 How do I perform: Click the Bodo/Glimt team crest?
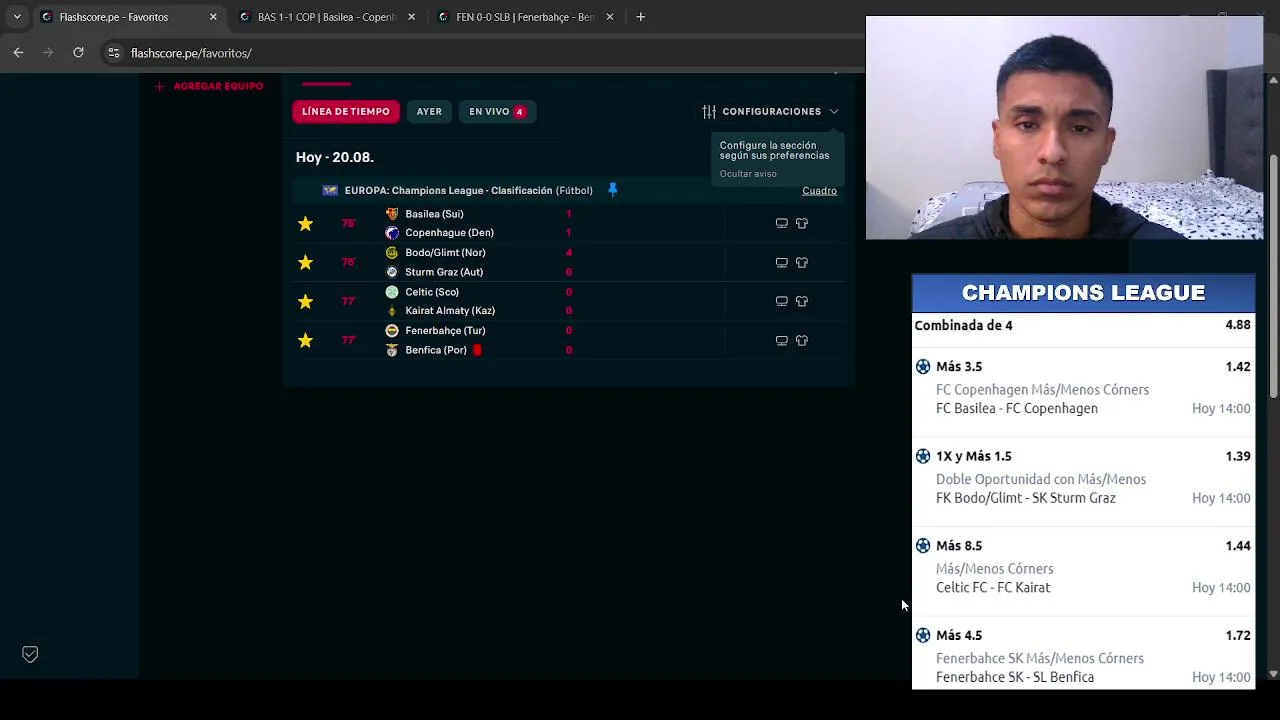point(392,253)
